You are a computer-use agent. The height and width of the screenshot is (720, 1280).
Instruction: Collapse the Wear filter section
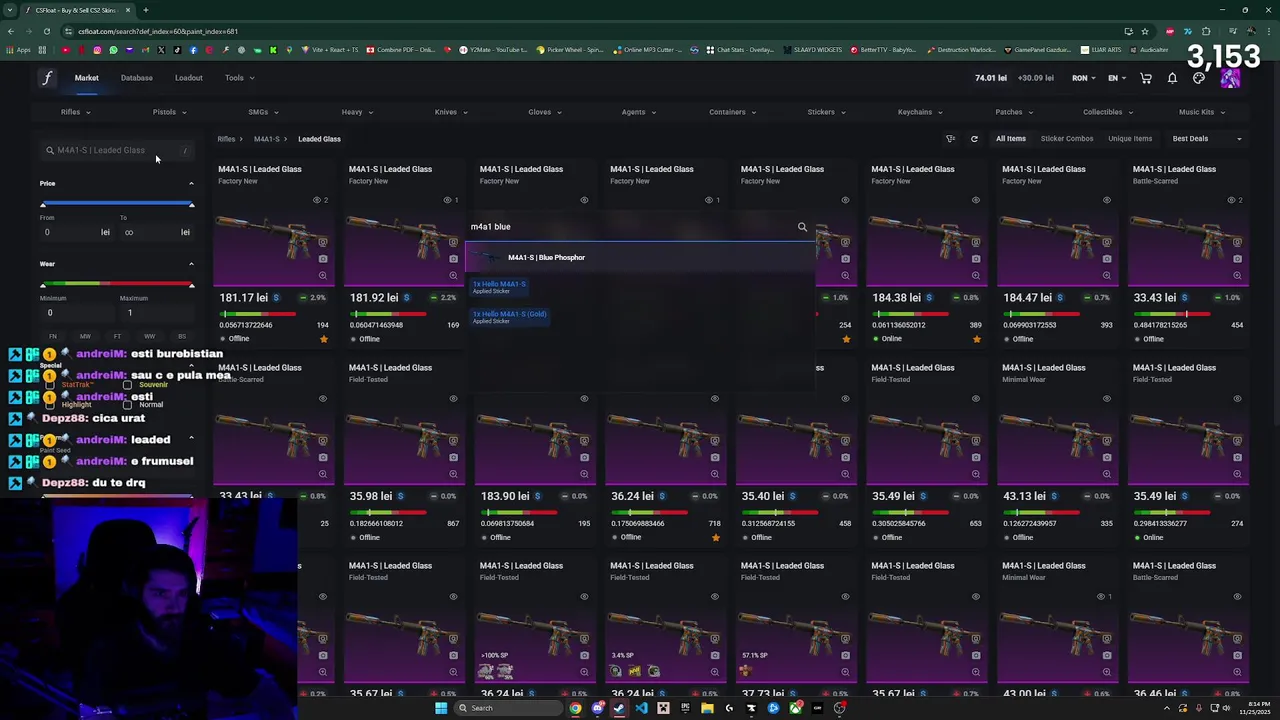point(191,264)
